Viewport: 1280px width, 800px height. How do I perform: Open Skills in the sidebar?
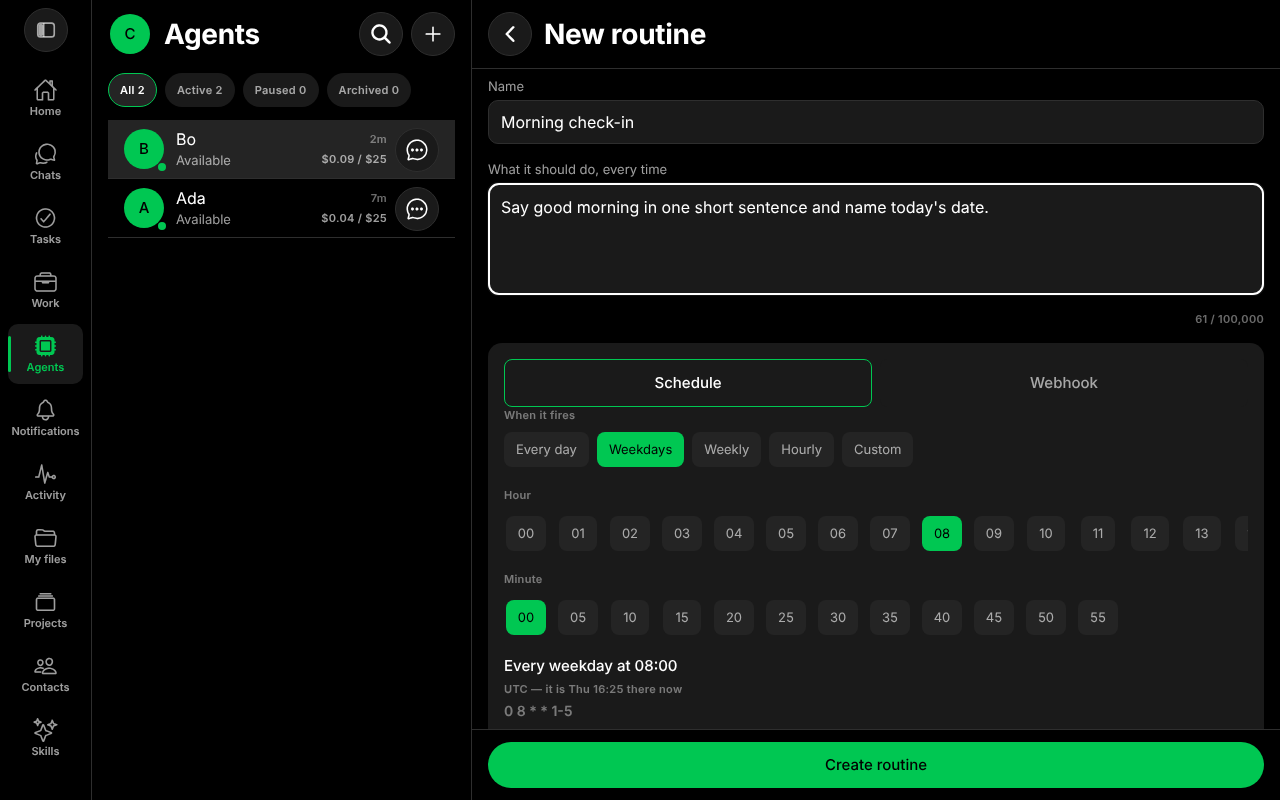click(x=45, y=738)
